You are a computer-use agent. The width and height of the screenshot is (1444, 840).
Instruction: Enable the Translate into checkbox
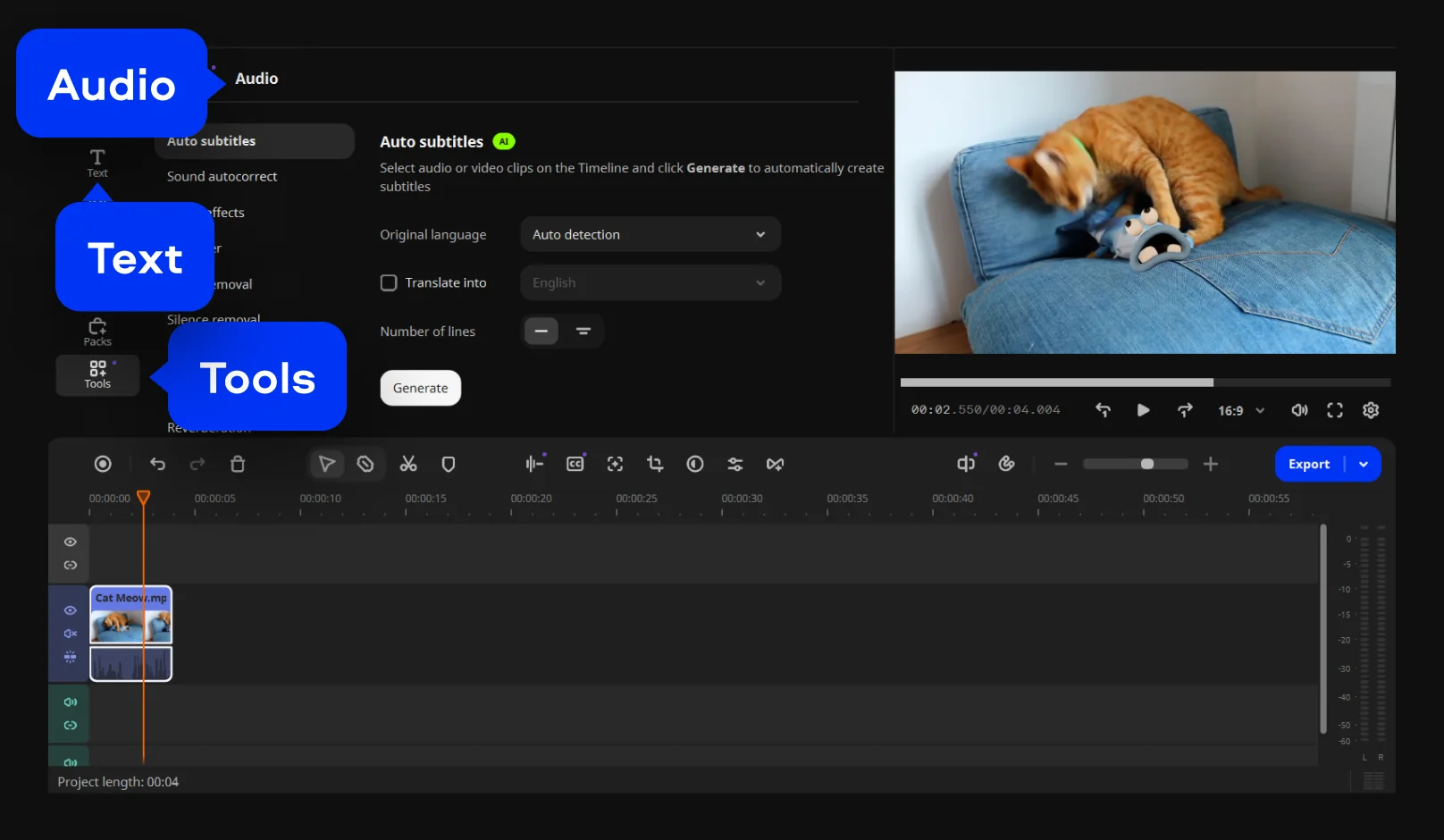tap(389, 283)
